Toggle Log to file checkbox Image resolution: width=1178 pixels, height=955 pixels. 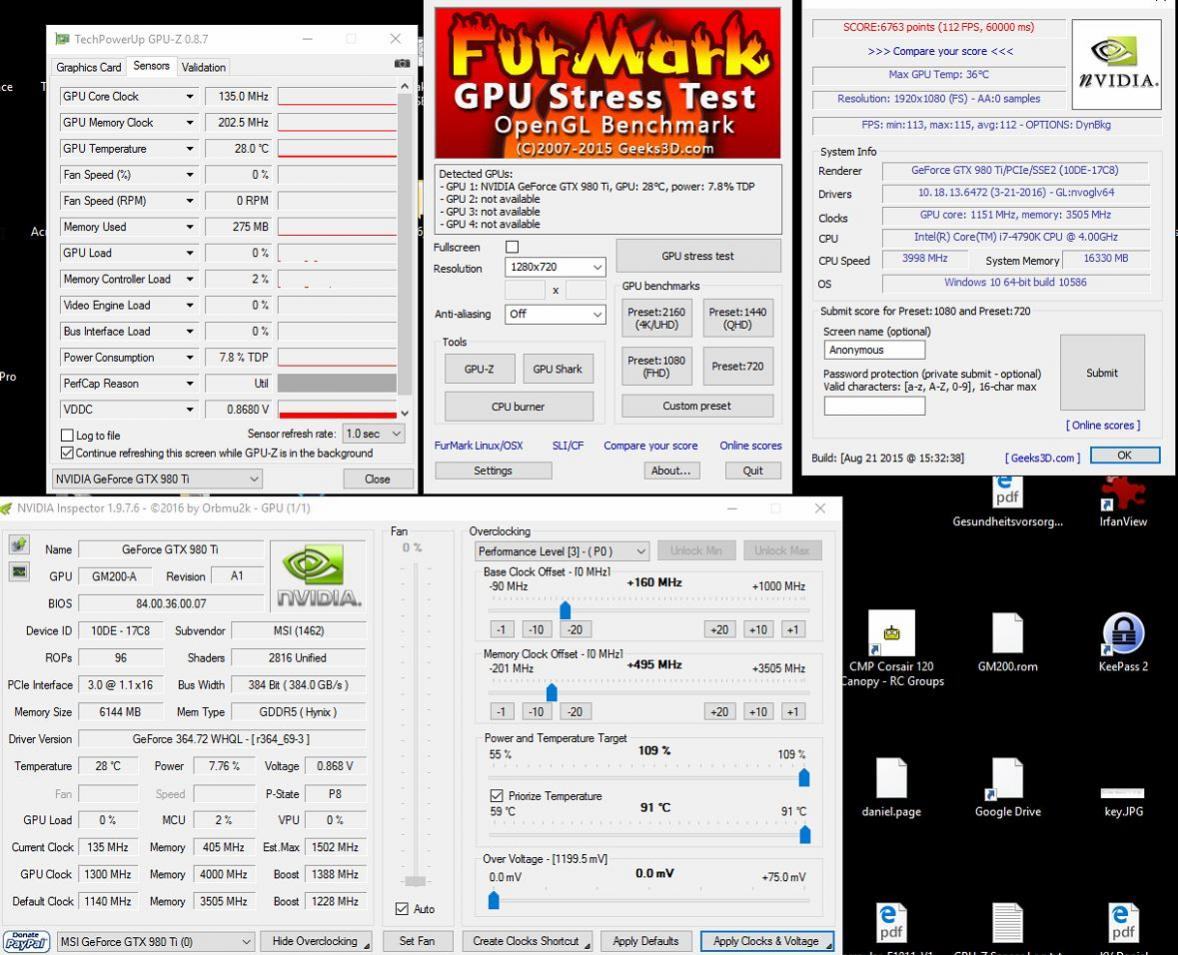click(x=67, y=435)
